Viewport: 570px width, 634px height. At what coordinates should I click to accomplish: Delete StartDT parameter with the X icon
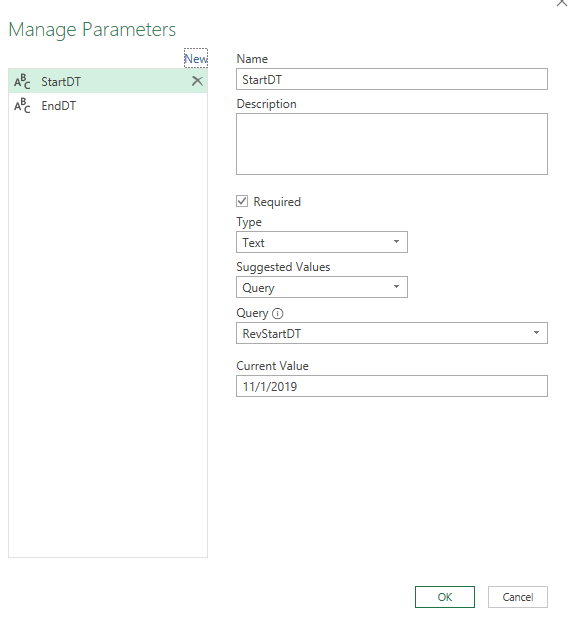tap(197, 81)
